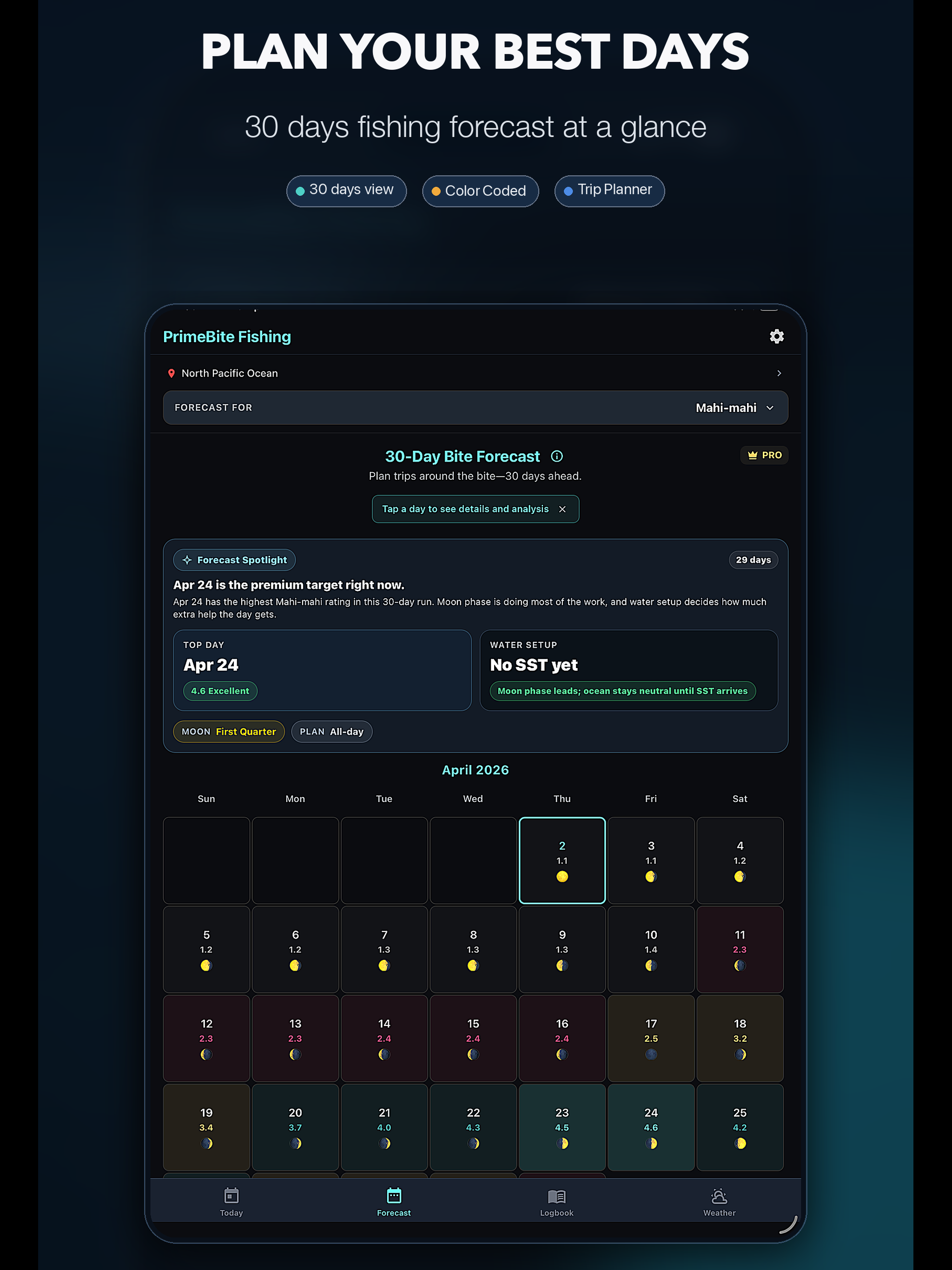Screen dimensions: 952x1270
Task: Open day 5 with rating 1.2
Action: coord(206,949)
